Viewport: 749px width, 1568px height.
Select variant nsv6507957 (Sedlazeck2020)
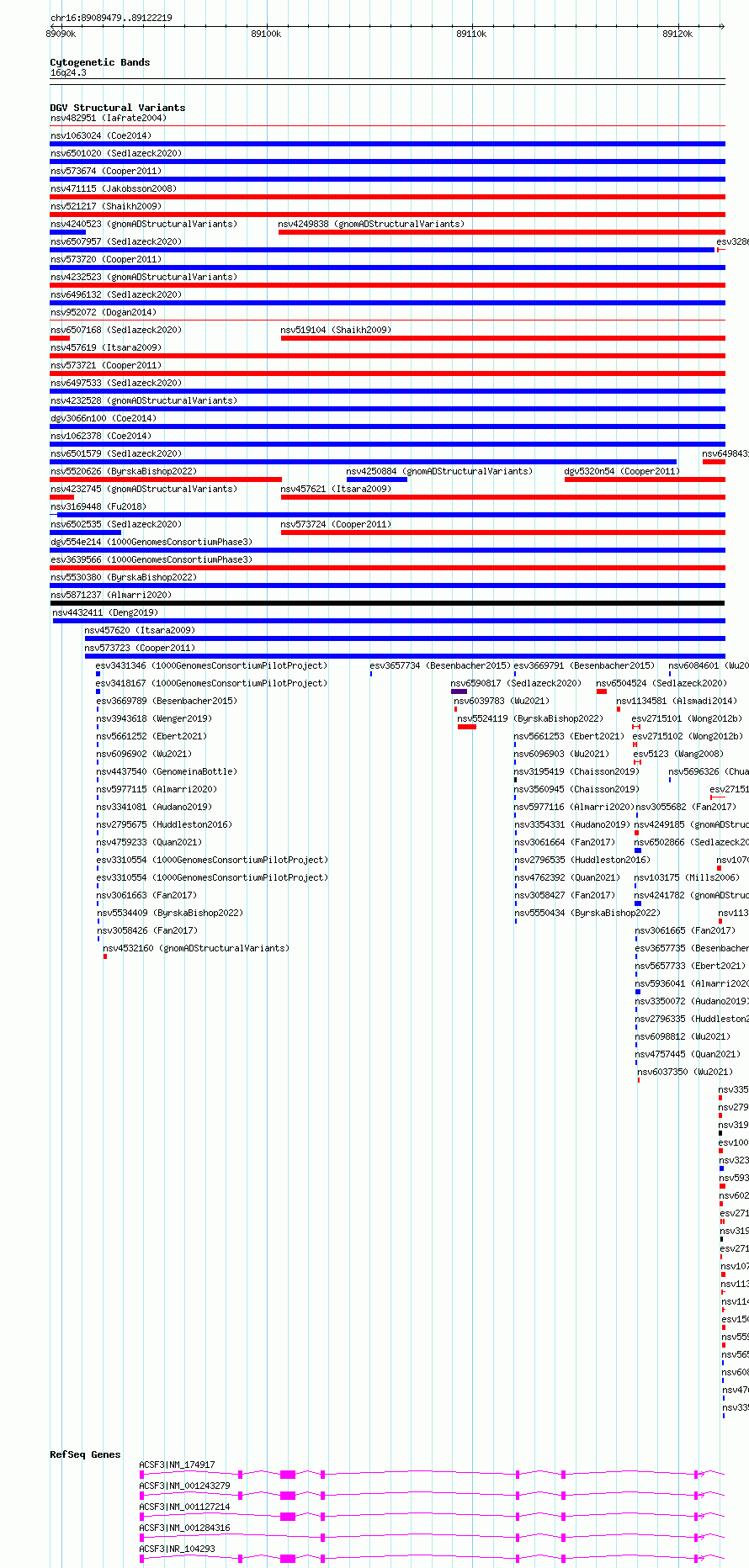tap(116, 241)
